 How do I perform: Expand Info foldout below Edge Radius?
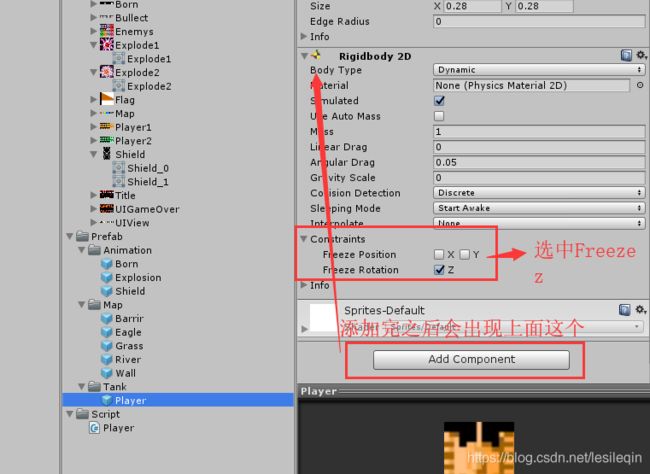[x=304, y=36]
